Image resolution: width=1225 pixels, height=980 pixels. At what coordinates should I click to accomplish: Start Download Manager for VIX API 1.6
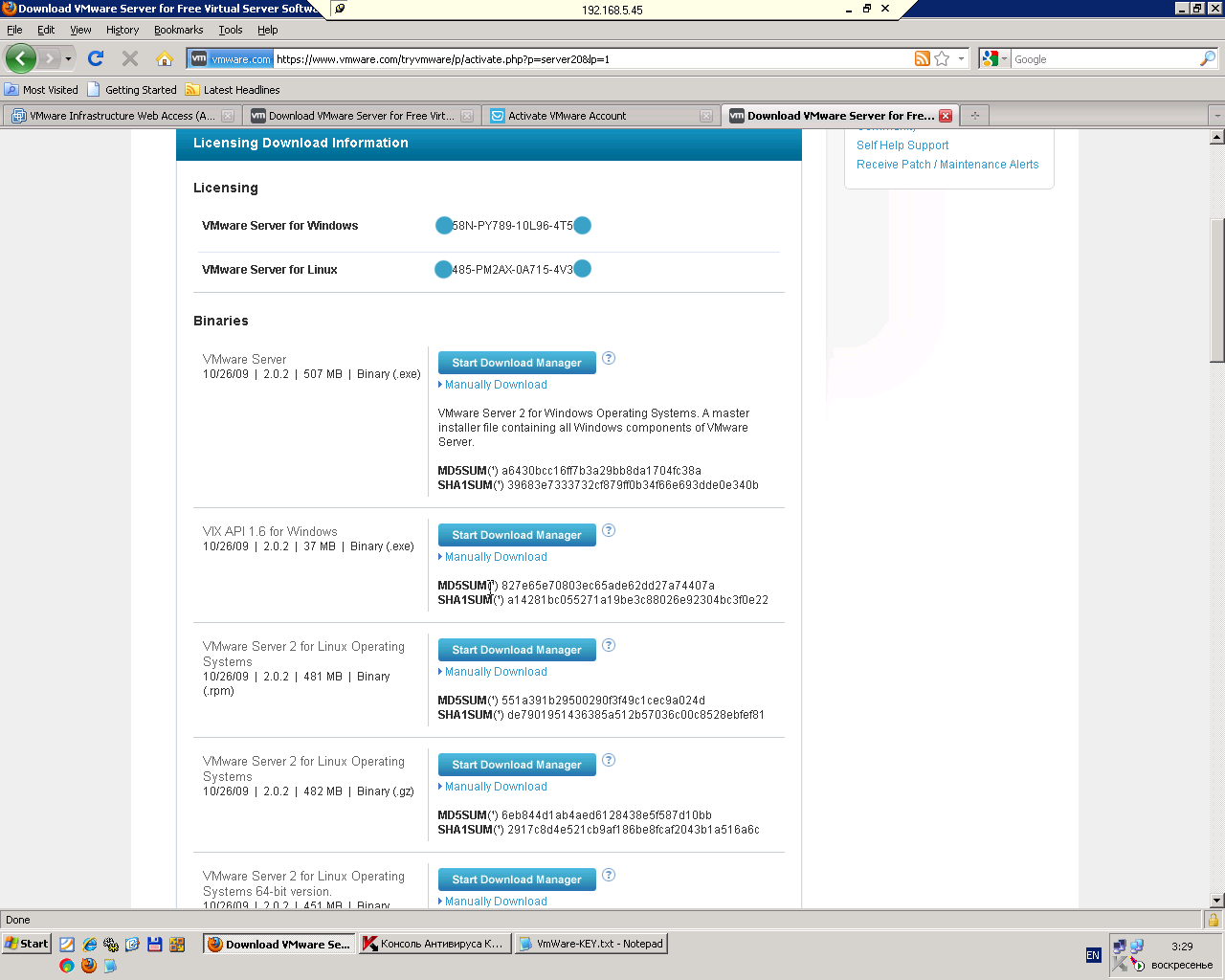(517, 535)
